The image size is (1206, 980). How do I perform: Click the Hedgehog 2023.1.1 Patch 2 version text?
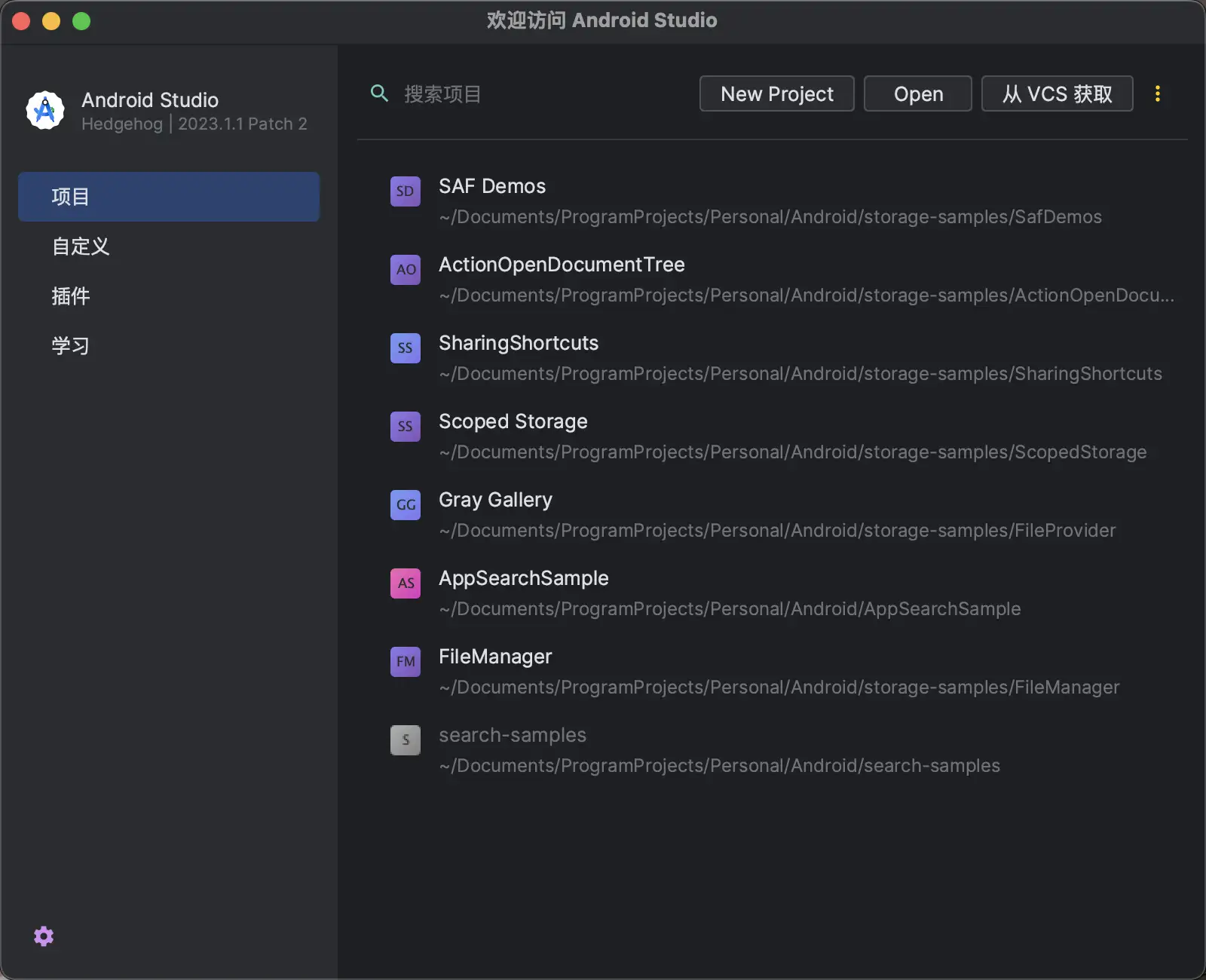(x=194, y=124)
